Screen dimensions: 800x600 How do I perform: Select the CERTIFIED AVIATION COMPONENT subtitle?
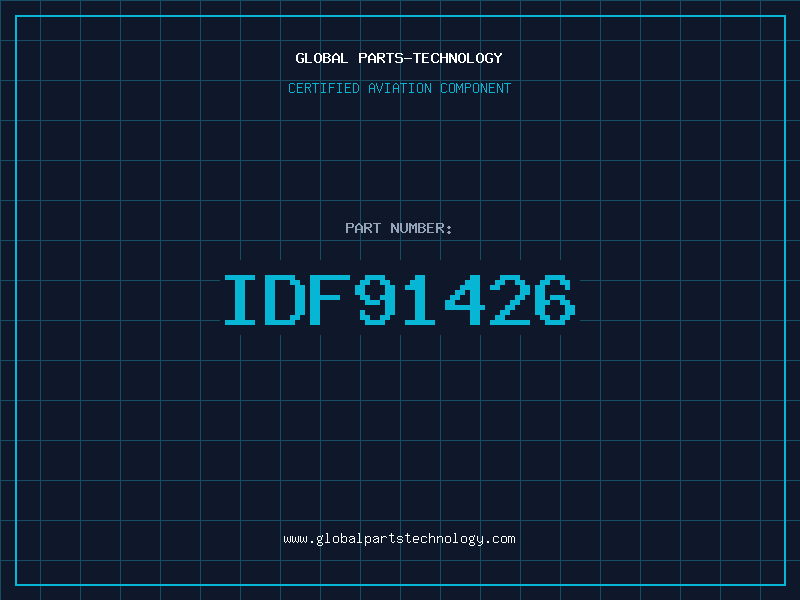coord(399,88)
